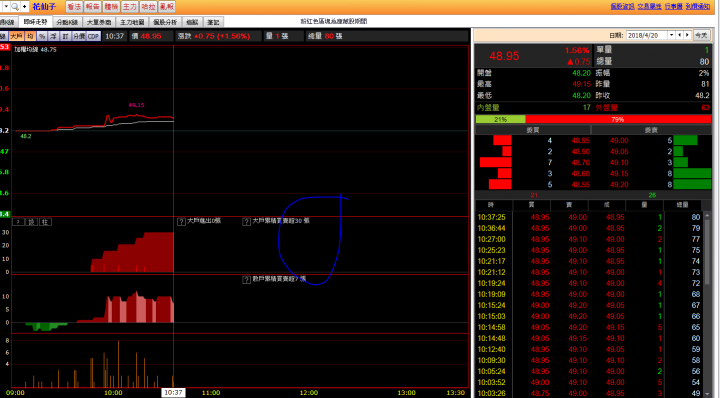Click the date field showing 2018/4/20
Viewport: 720px width, 398px height.
click(x=647, y=35)
